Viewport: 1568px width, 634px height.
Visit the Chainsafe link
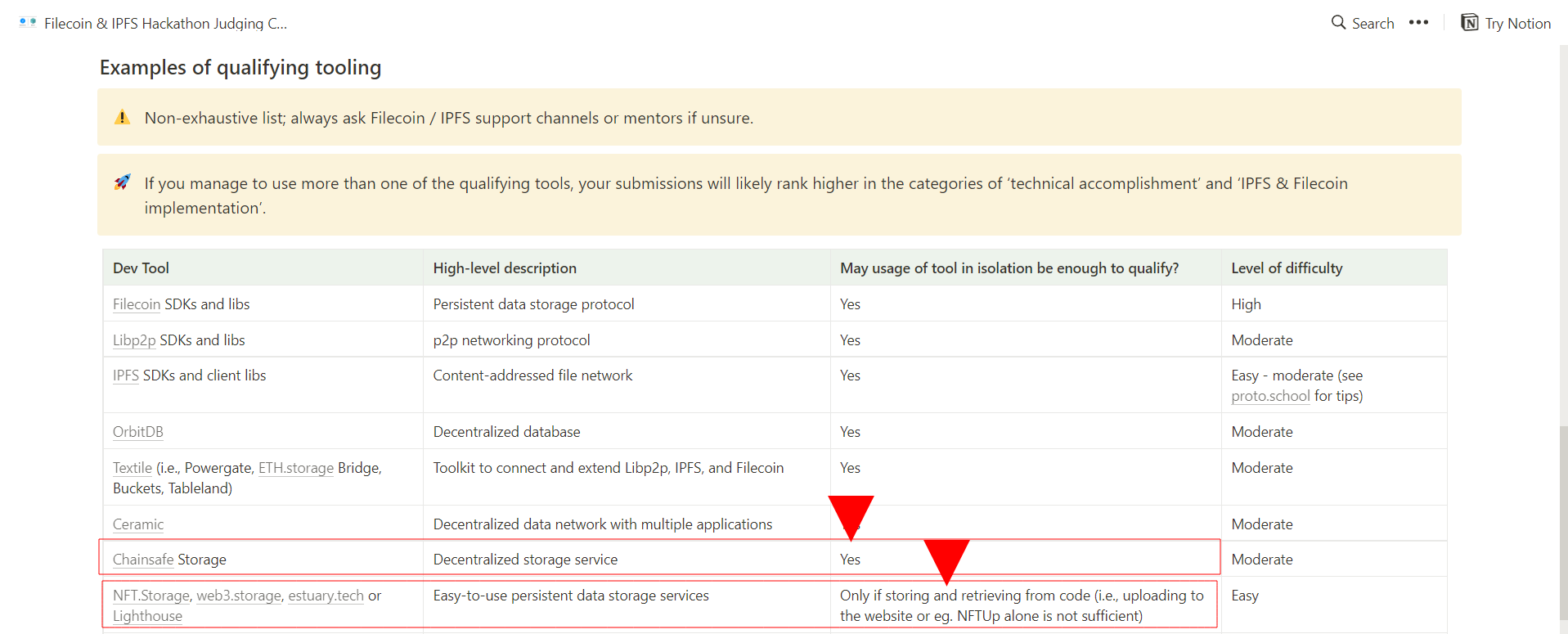click(x=142, y=560)
